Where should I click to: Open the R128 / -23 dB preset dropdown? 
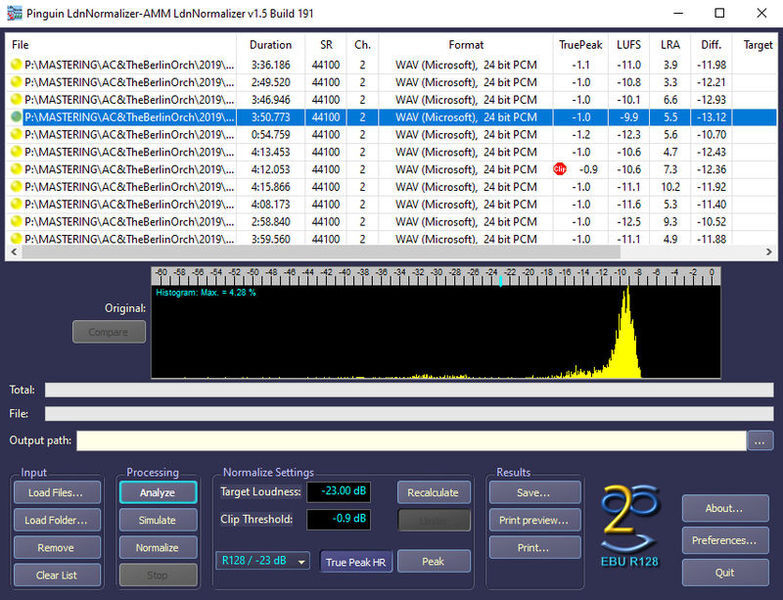[x=263, y=561]
